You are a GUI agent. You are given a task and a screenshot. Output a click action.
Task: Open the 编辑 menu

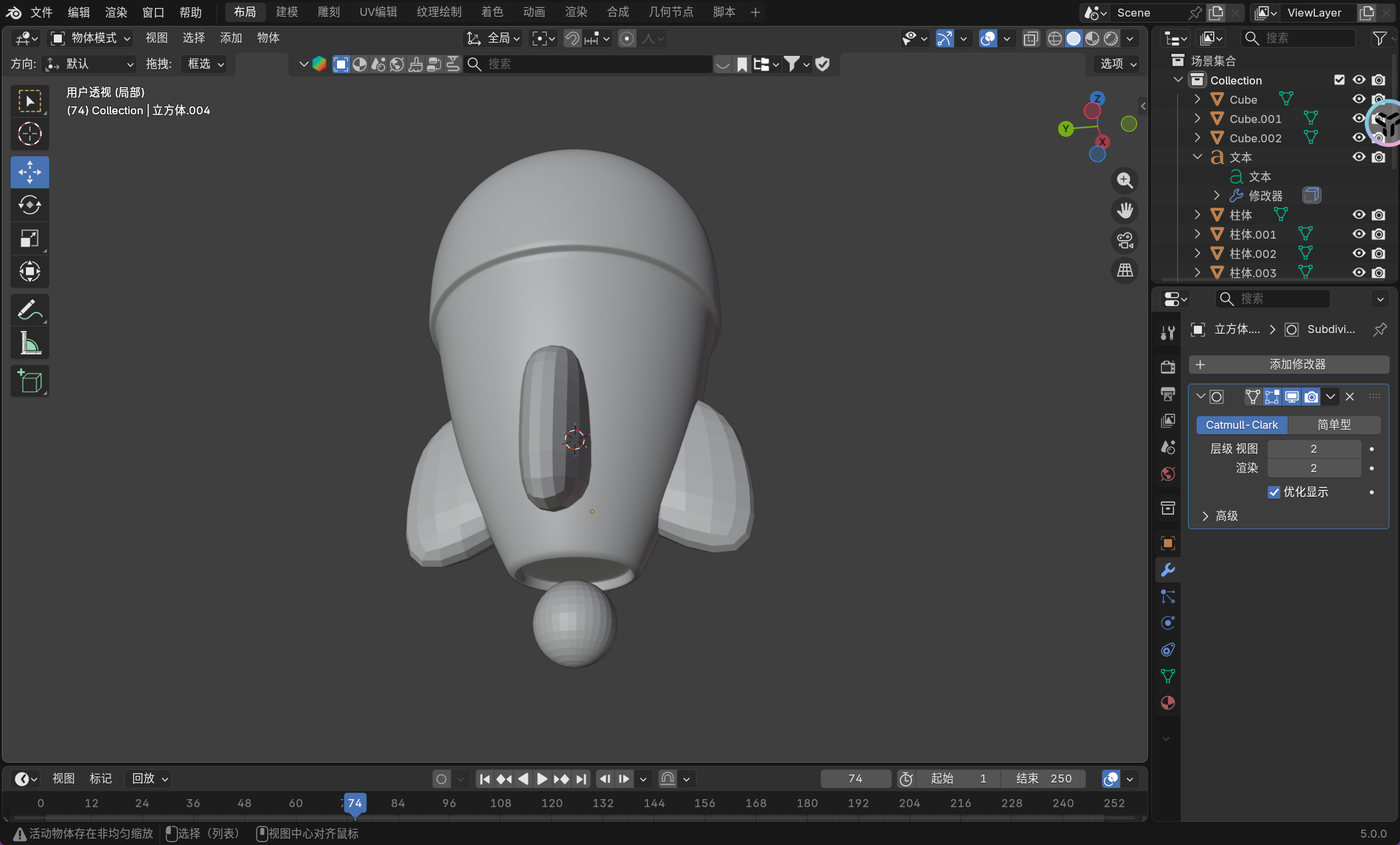78,12
